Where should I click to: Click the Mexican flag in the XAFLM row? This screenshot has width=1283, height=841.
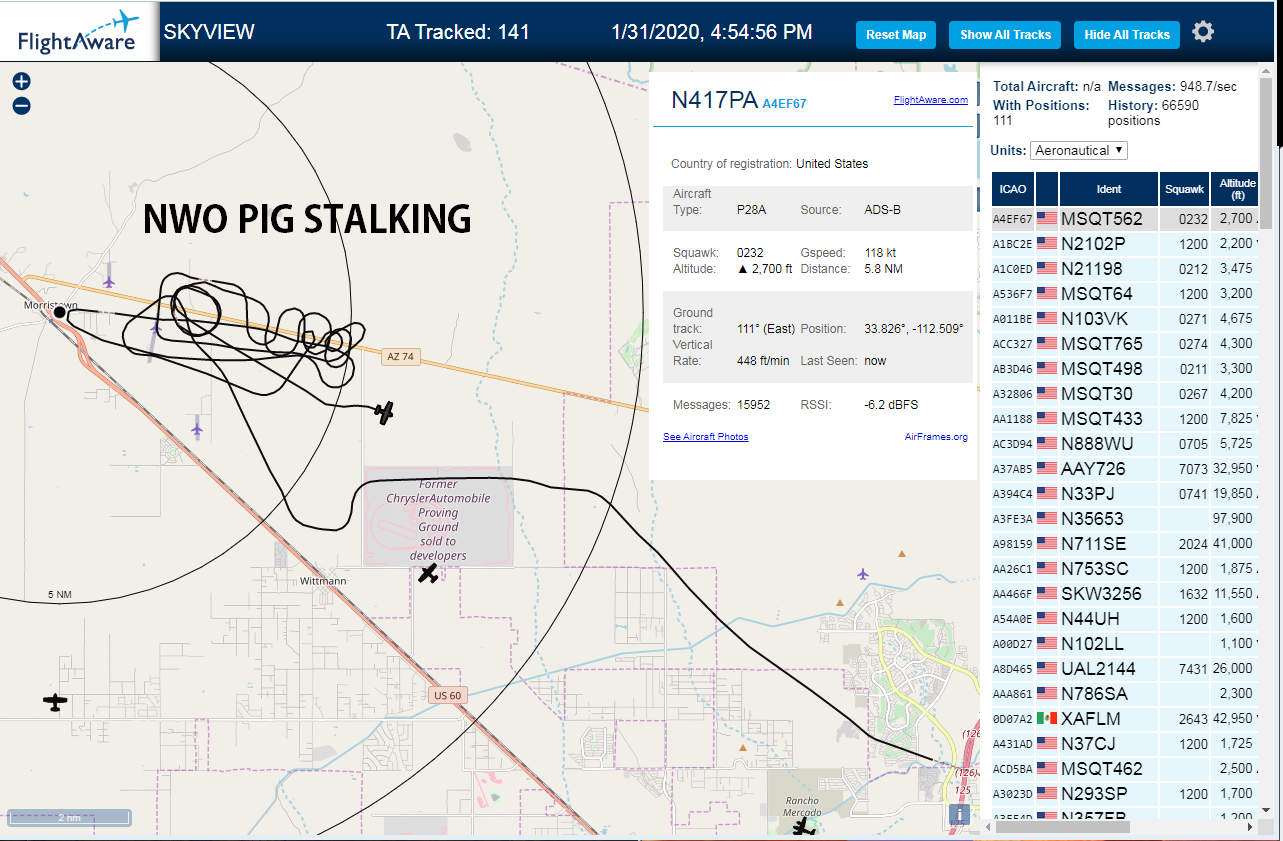click(x=1047, y=718)
